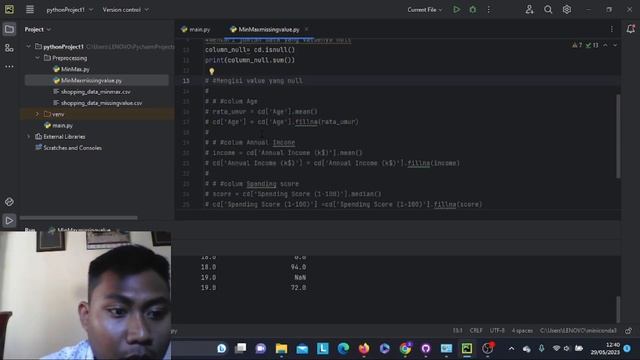Open the Python Packages tool window
Image resolution: width=640 pixels, height=360 pixels.
[x=9, y=202]
